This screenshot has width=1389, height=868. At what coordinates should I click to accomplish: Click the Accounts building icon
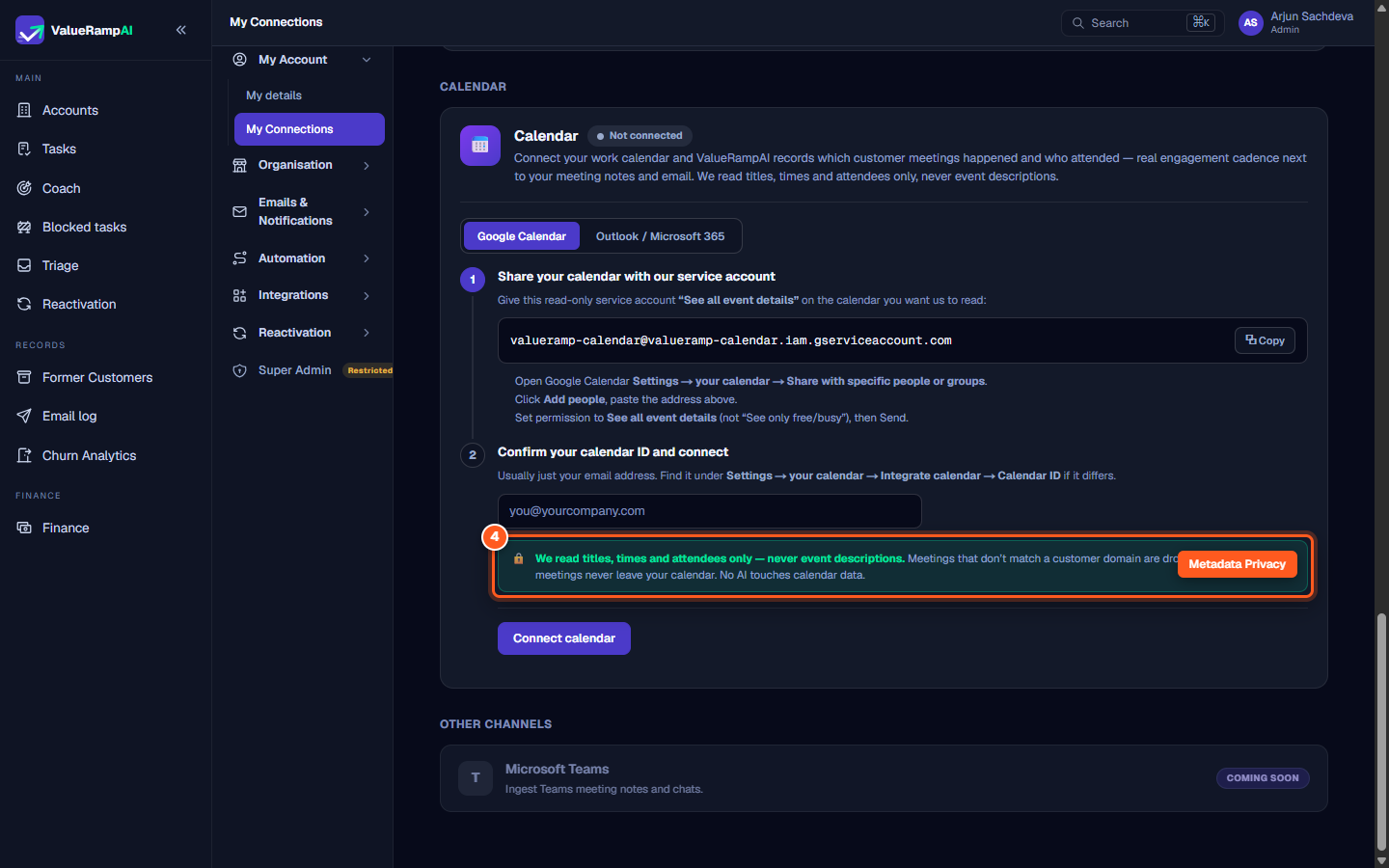[24, 110]
